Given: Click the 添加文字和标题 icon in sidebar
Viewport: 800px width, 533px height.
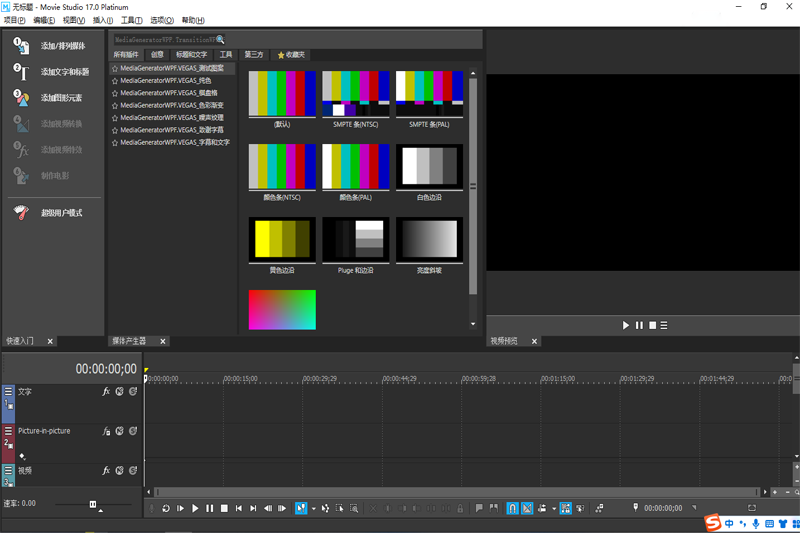Looking at the screenshot, I should [20, 71].
